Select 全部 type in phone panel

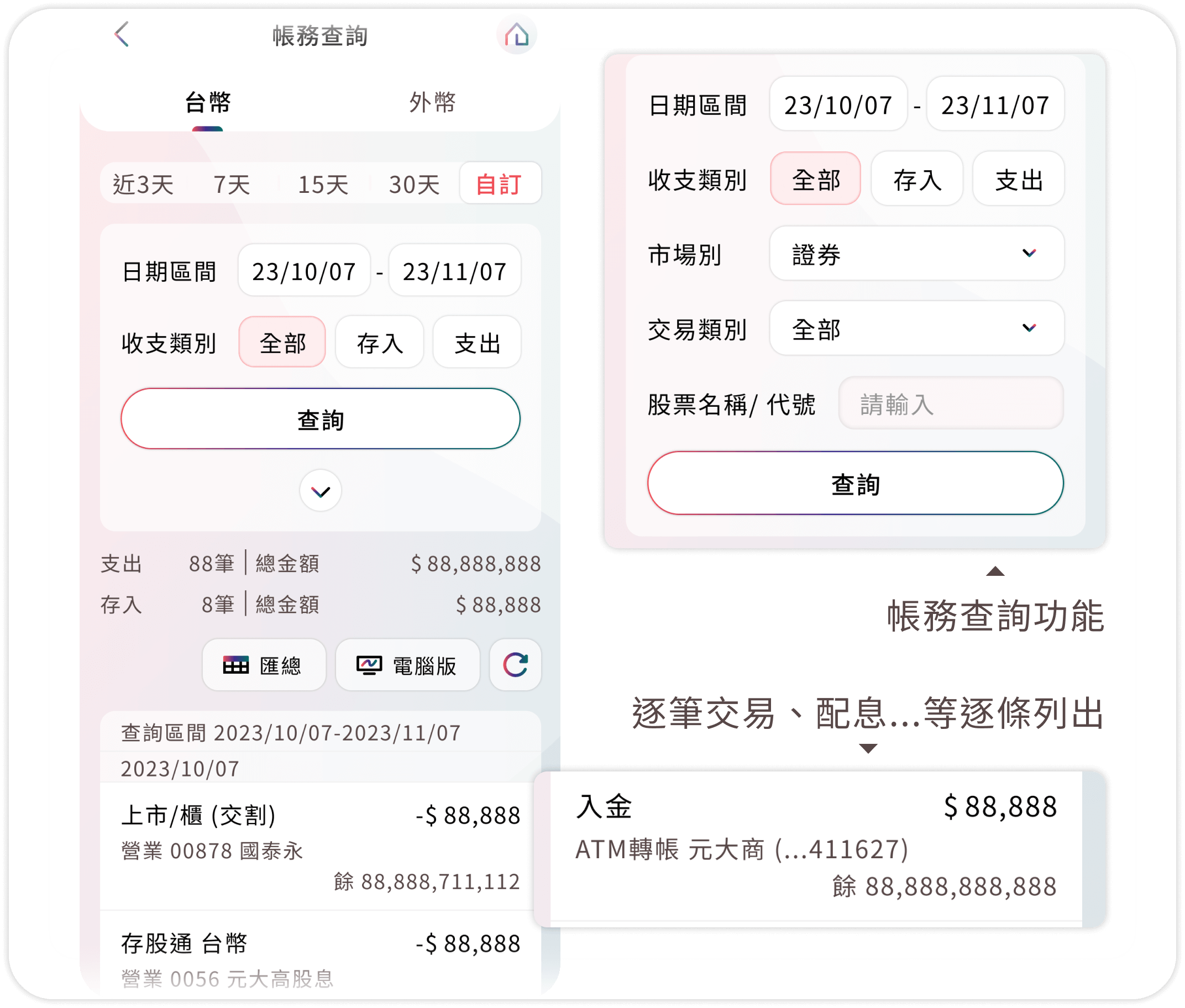click(x=282, y=342)
